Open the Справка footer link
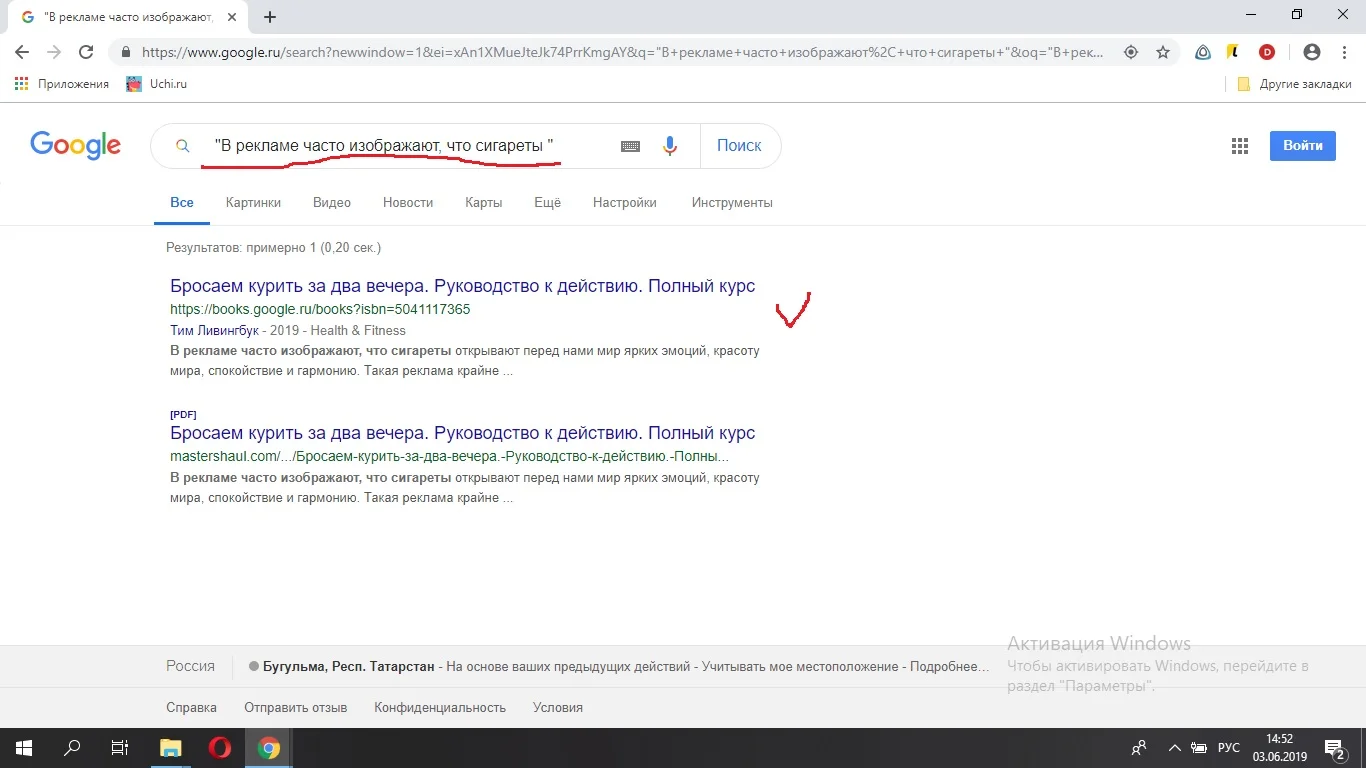Viewport: 1366px width, 768px height. pyautogui.click(x=191, y=707)
